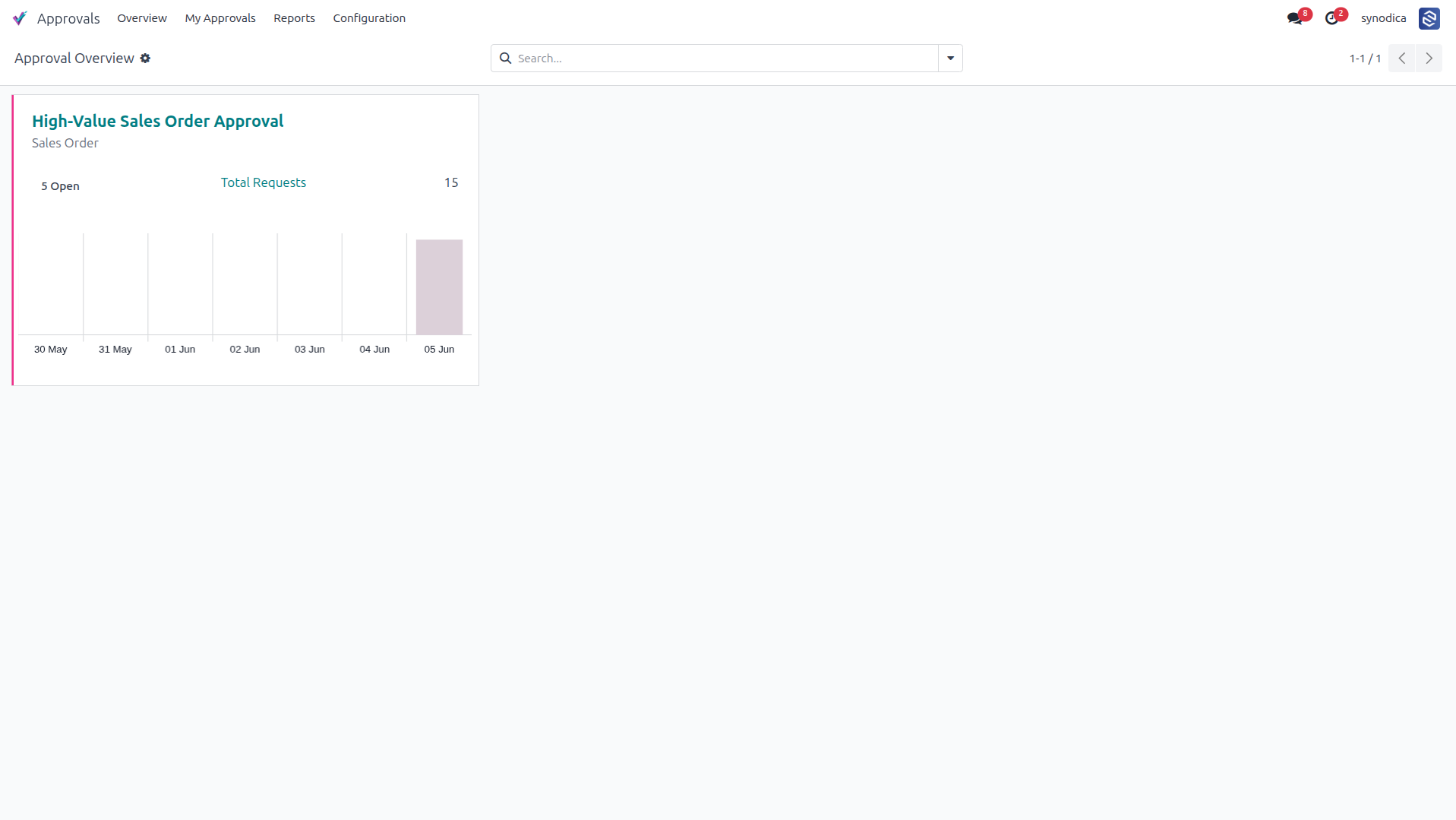Click the pager text 1-1 / 1

click(x=1365, y=59)
